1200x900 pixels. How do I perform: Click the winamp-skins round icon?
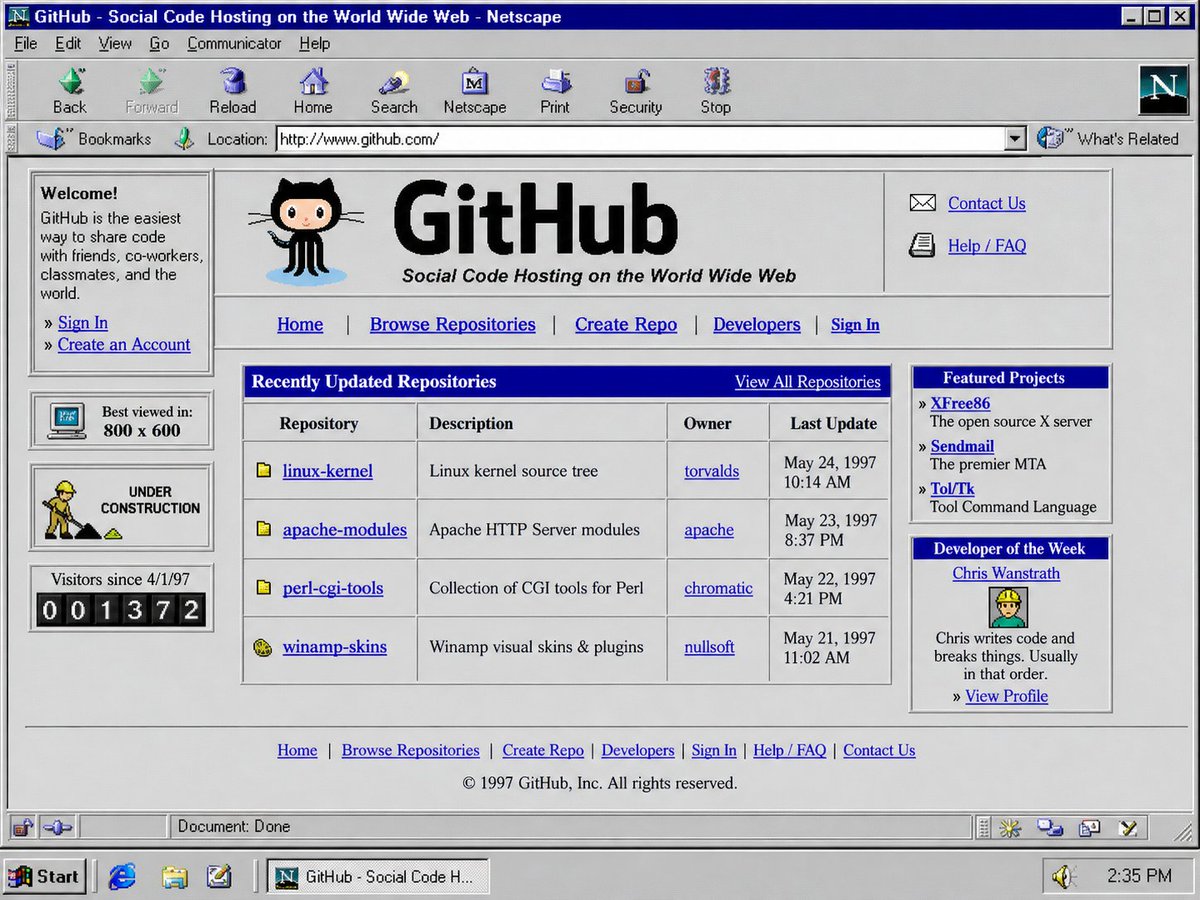[x=263, y=647]
